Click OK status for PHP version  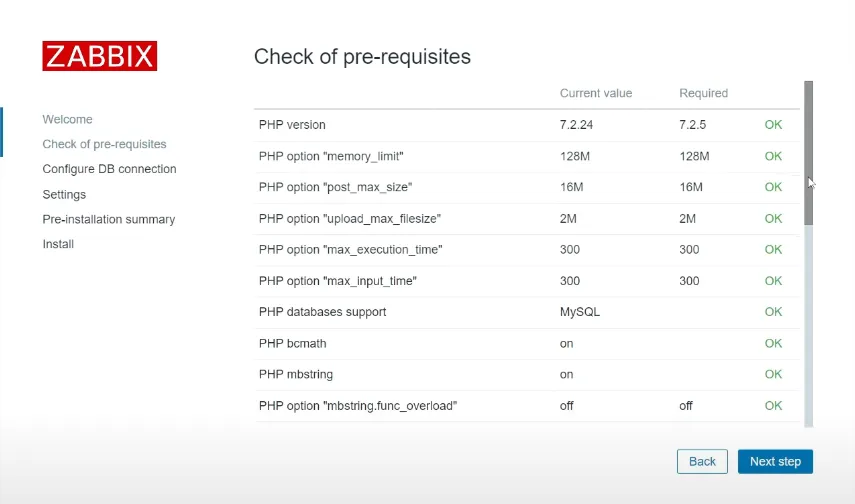pyautogui.click(x=773, y=125)
